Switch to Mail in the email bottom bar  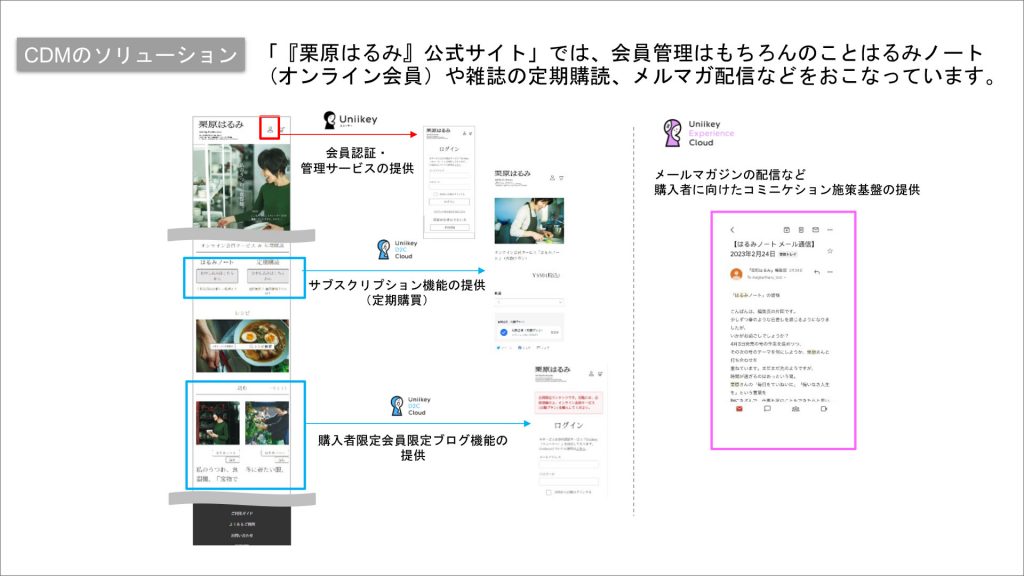(739, 409)
